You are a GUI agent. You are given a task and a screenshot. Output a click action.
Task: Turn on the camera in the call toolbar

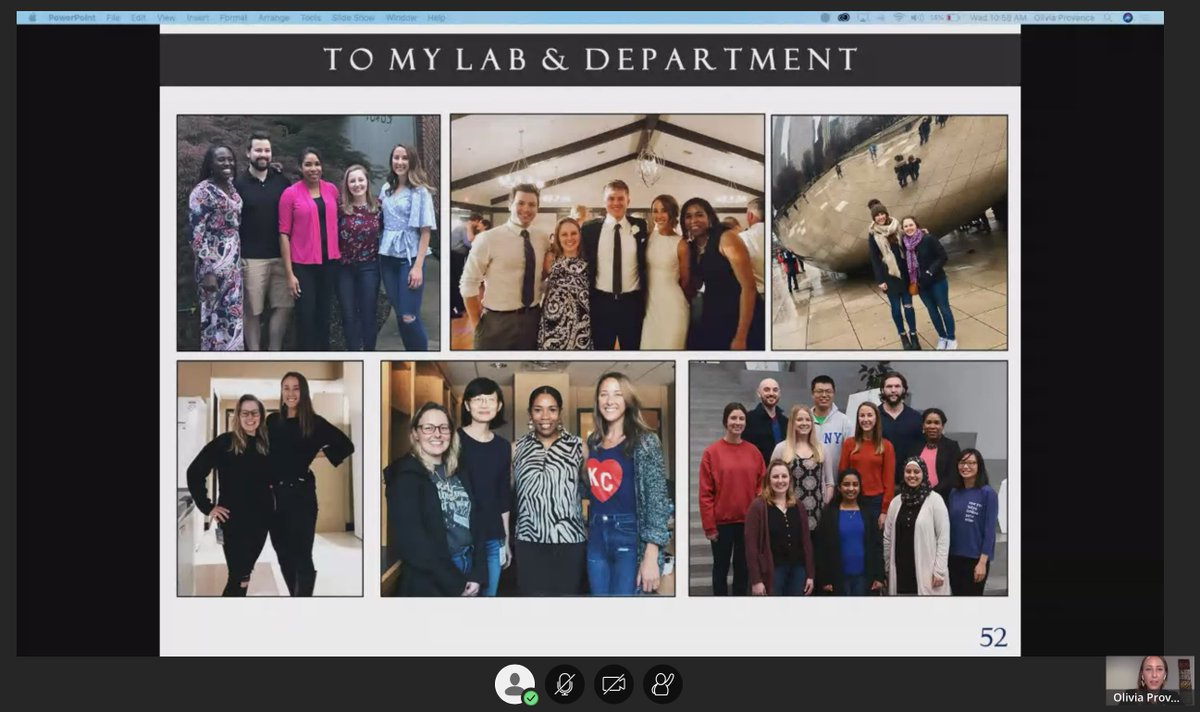tap(614, 684)
